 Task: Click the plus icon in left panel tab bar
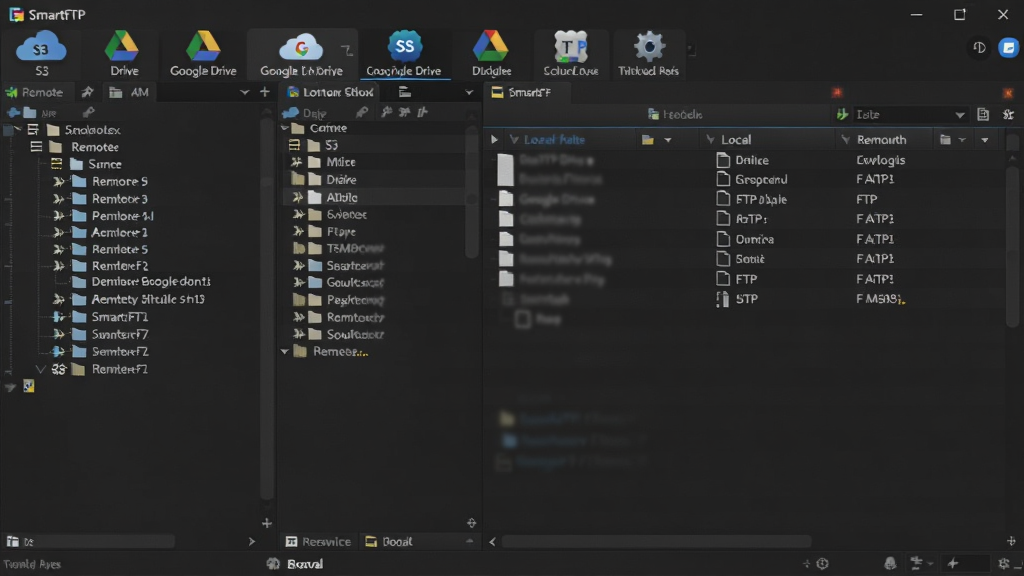coord(264,92)
